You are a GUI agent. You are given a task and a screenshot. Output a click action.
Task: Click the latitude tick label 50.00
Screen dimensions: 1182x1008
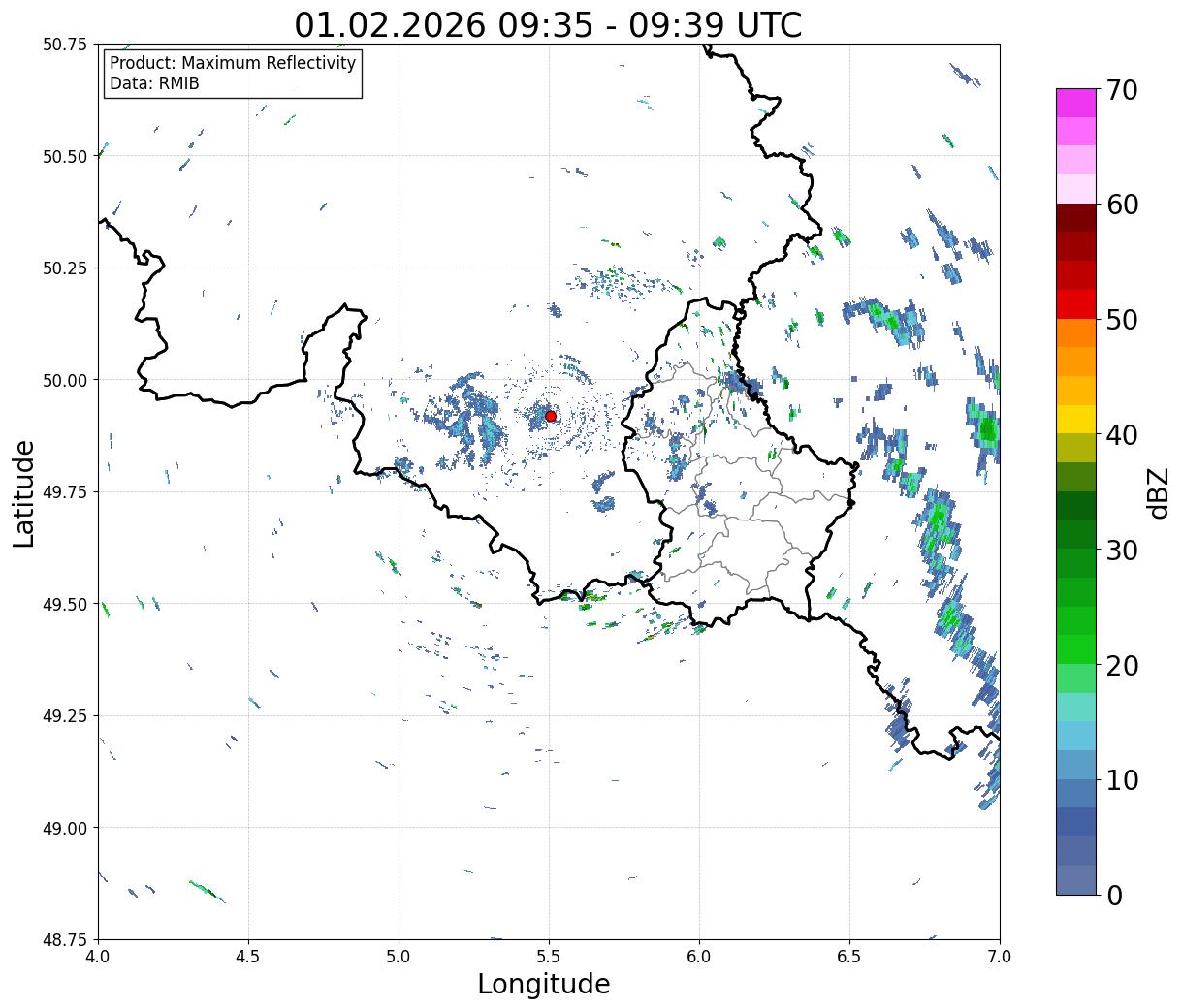(65, 380)
